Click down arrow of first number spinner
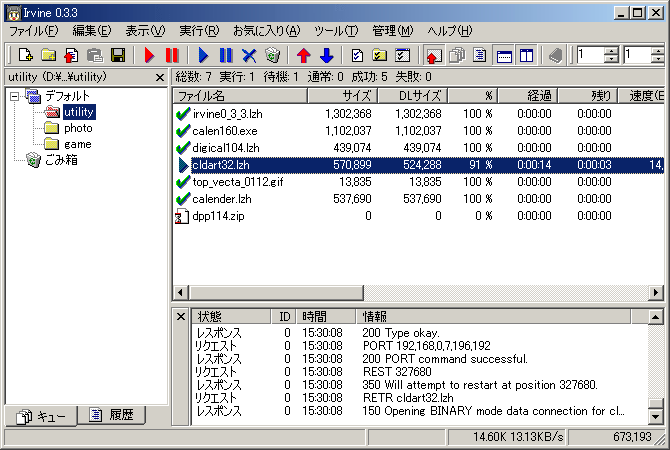Image resolution: width=670 pixels, height=450 pixels. point(611,59)
